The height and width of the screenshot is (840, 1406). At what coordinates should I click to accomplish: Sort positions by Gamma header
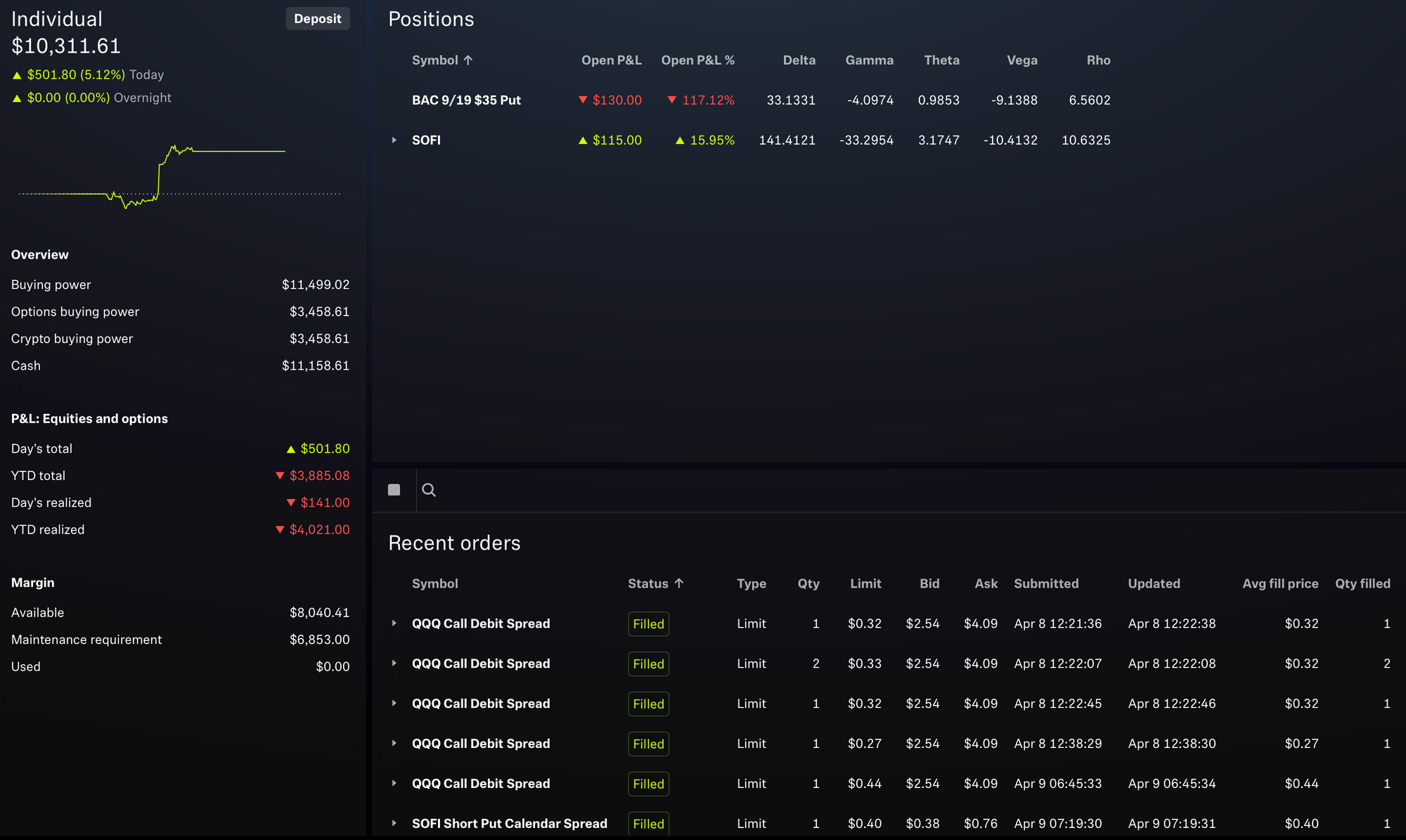click(870, 60)
